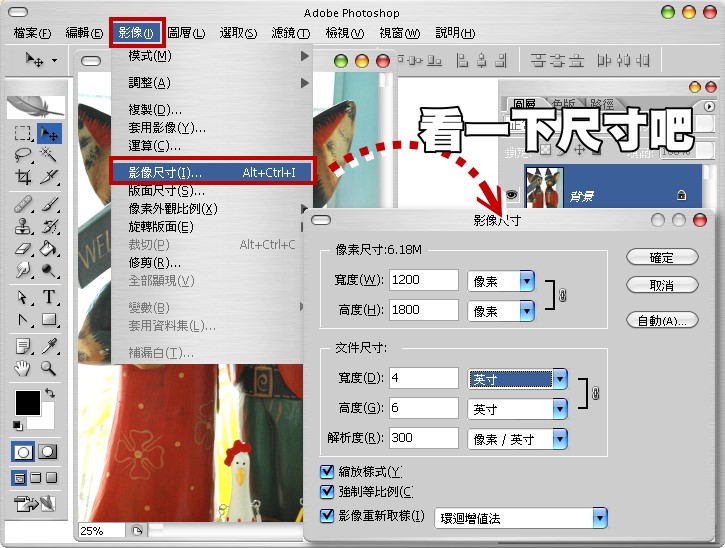Jump to ImageReady icon

point(35,504)
